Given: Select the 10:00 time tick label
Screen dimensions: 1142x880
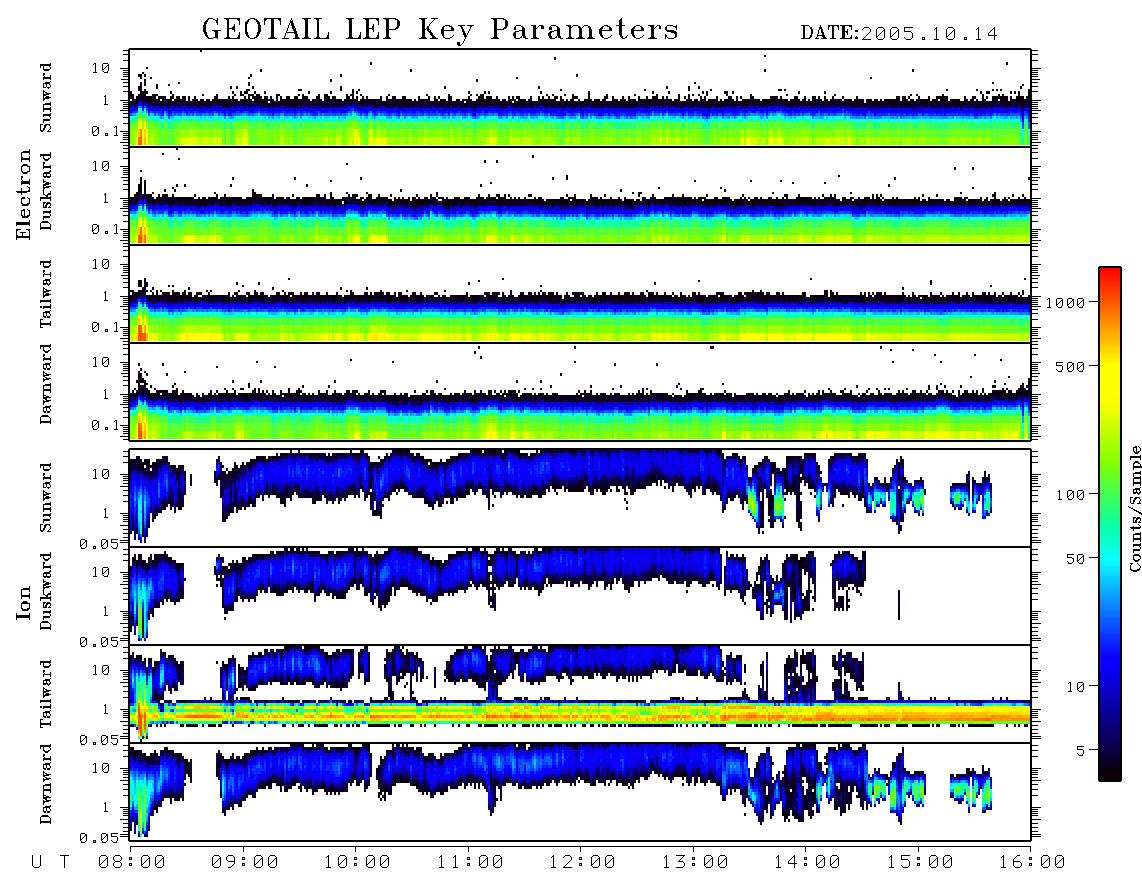Looking at the screenshot, I should pyautogui.click(x=356, y=863).
